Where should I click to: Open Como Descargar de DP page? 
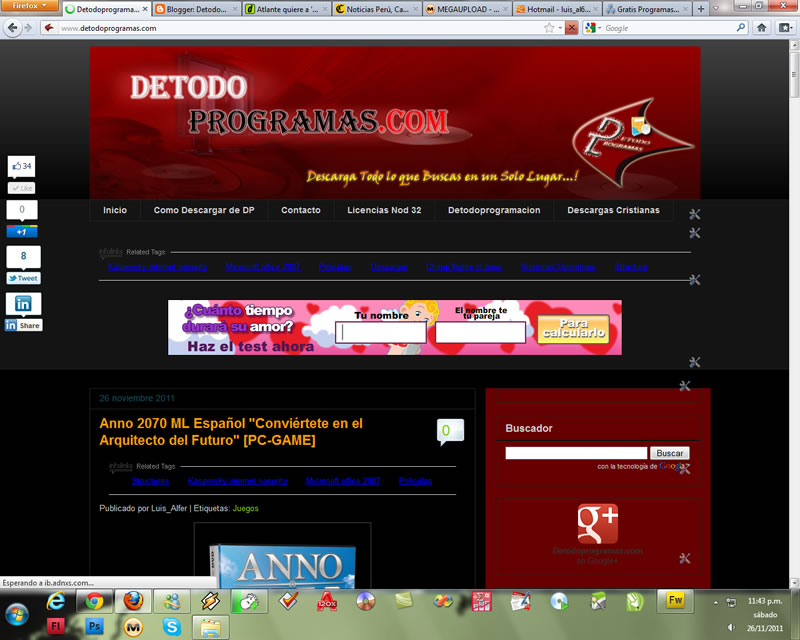[204, 210]
